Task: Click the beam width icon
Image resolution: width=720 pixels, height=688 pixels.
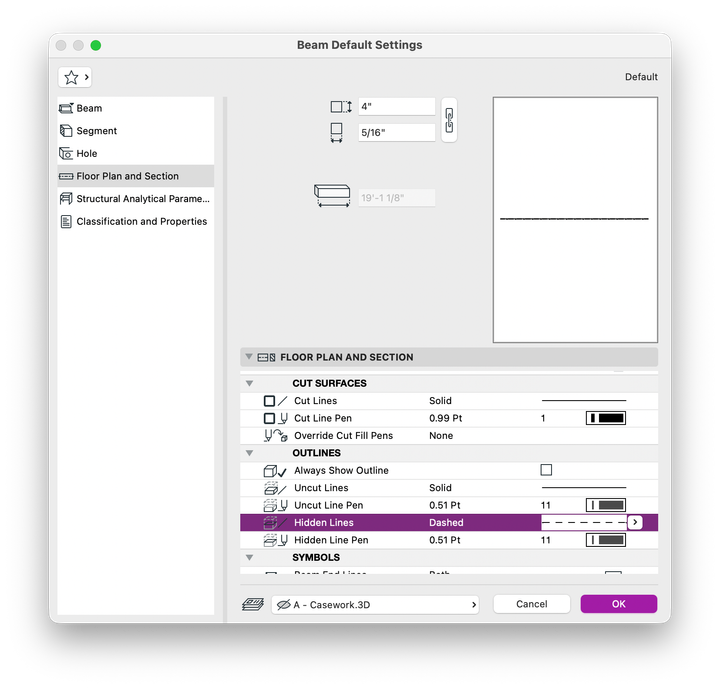Action: click(x=337, y=132)
